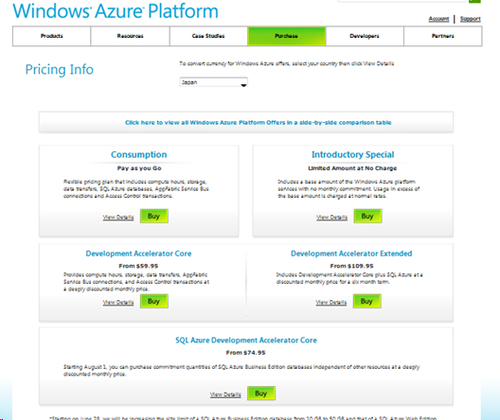This screenshot has height=420, width=500.
Task: Open the Japan country dropdown
Action: tap(214, 82)
